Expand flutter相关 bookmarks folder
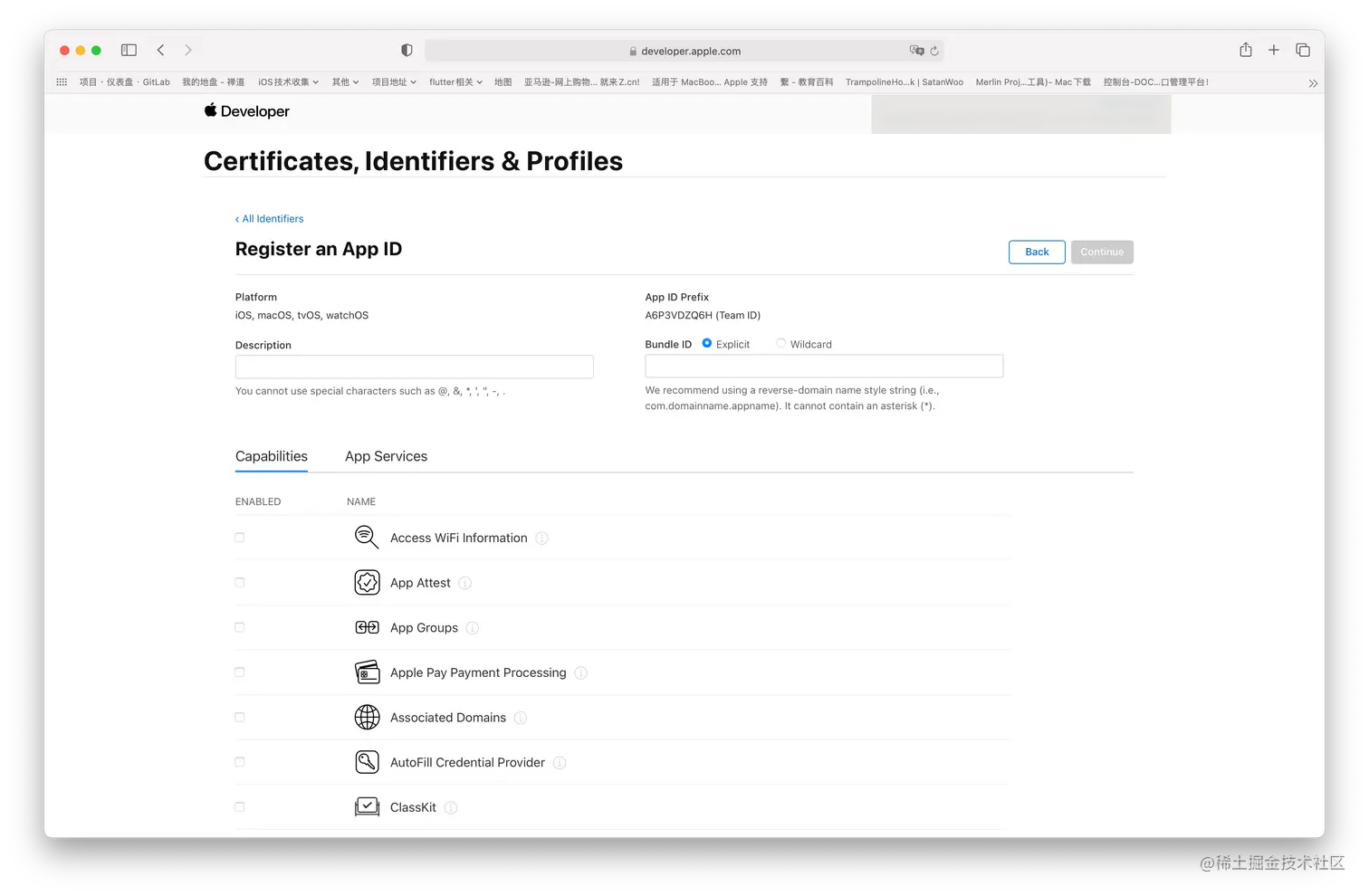This screenshot has height=896, width=1369. point(455,82)
